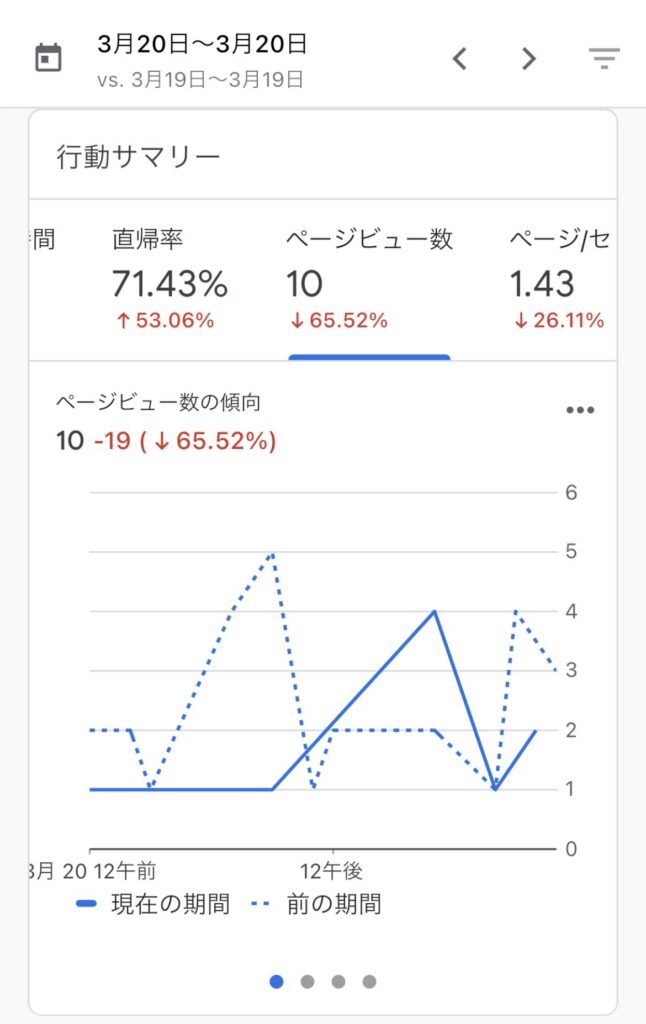Tap the 12午後 axis label
Screen dimensions: 646x1024
point(331,871)
